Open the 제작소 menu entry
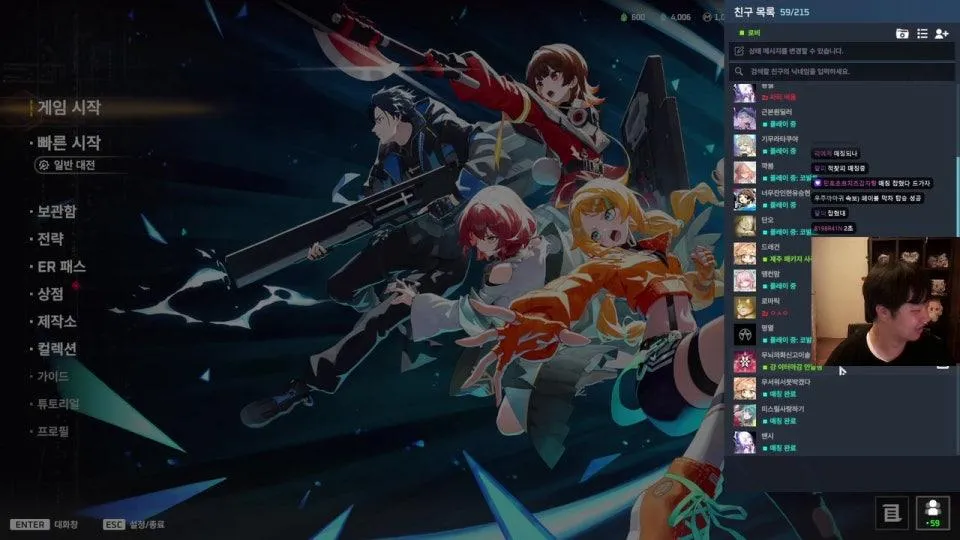Image resolution: width=960 pixels, height=540 pixels. click(57, 321)
